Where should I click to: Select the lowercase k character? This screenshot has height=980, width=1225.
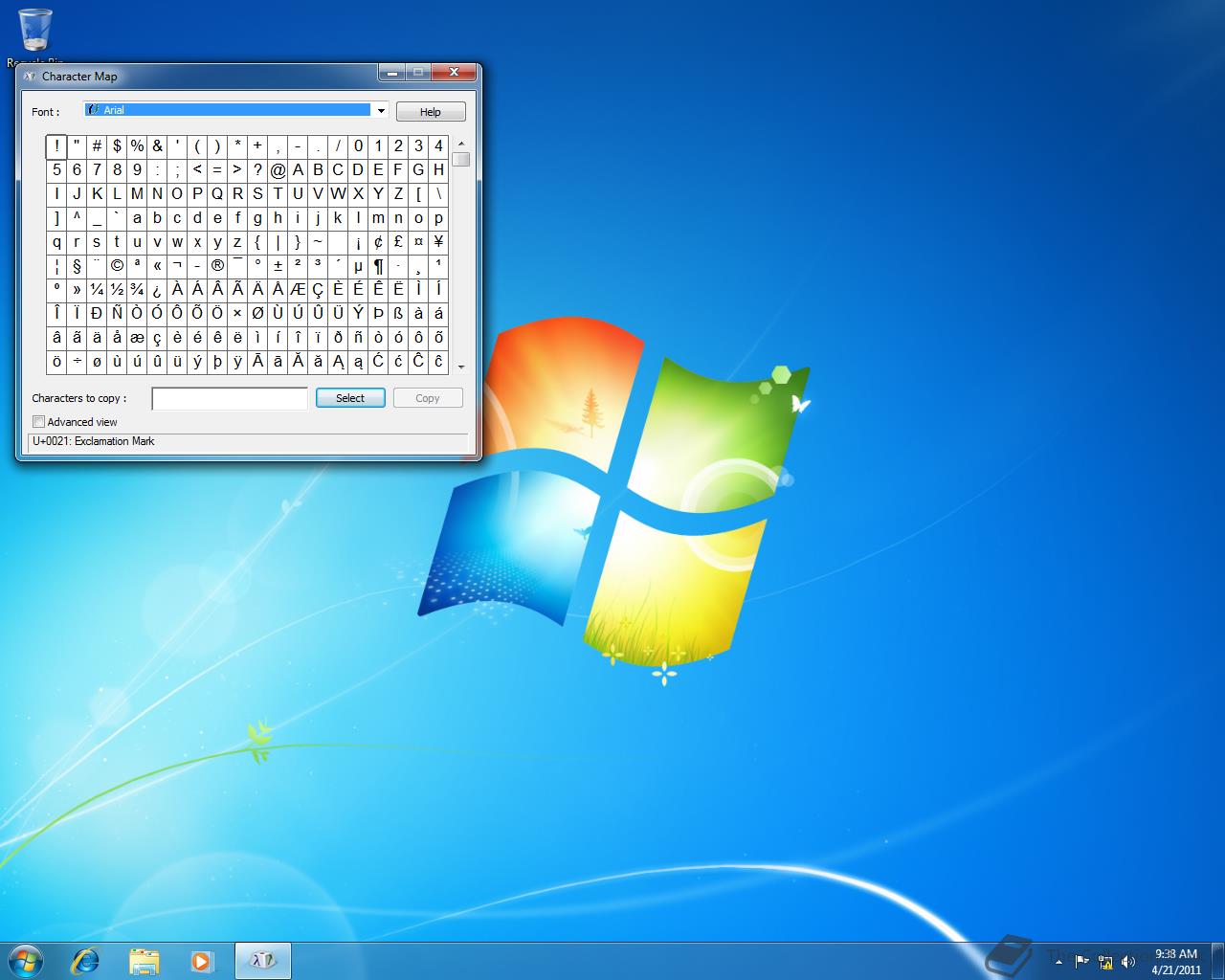tap(338, 218)
